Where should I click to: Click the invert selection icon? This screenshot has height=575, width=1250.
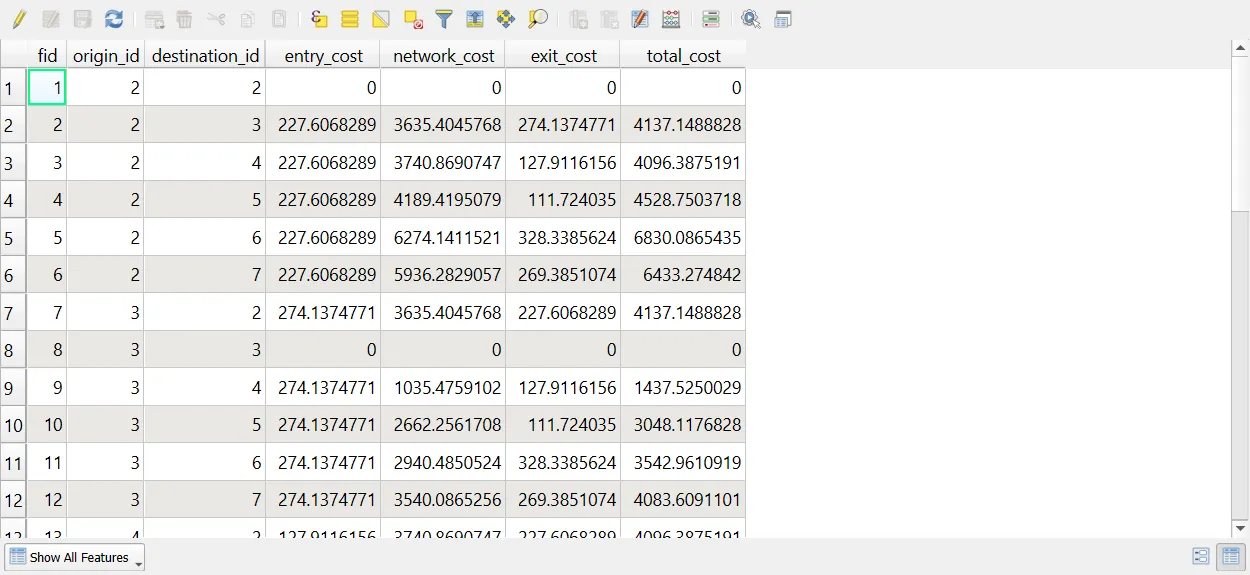381,19
